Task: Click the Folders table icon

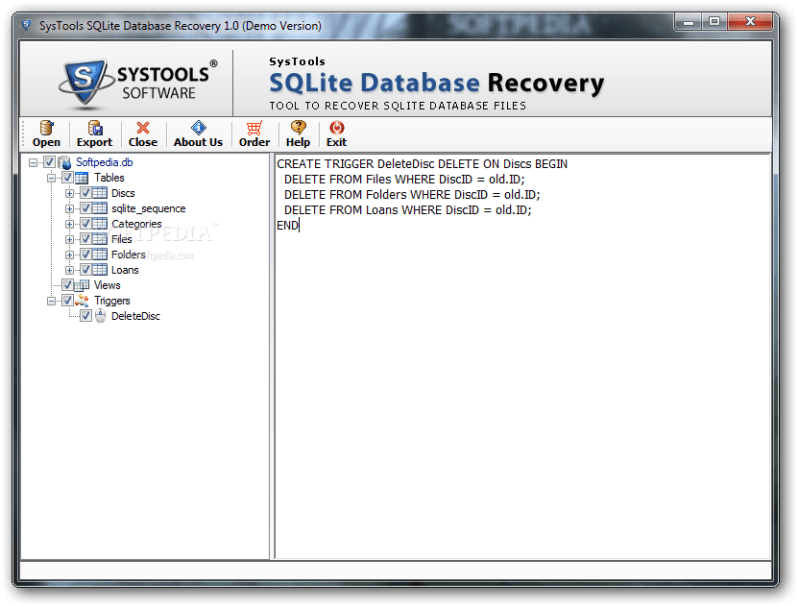Action: click(99, 254)
